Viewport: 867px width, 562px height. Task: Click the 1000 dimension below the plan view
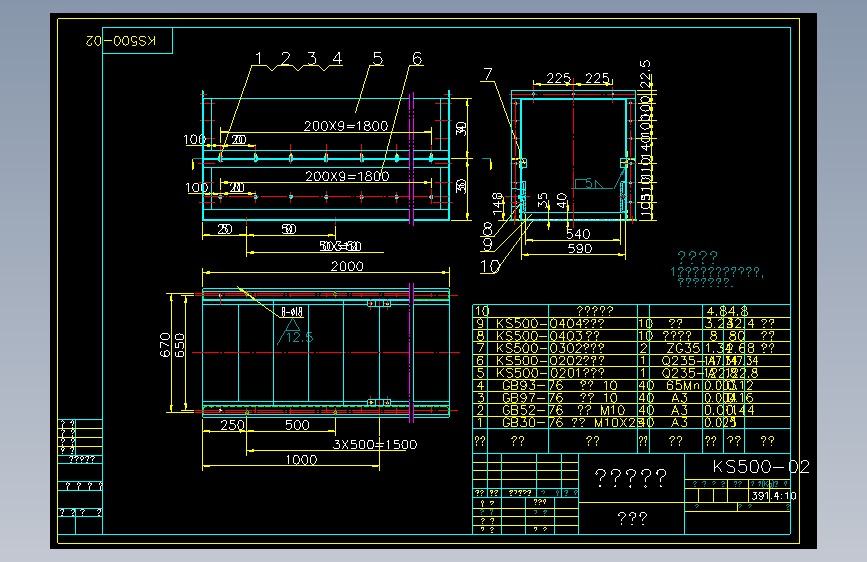(301, 460)
